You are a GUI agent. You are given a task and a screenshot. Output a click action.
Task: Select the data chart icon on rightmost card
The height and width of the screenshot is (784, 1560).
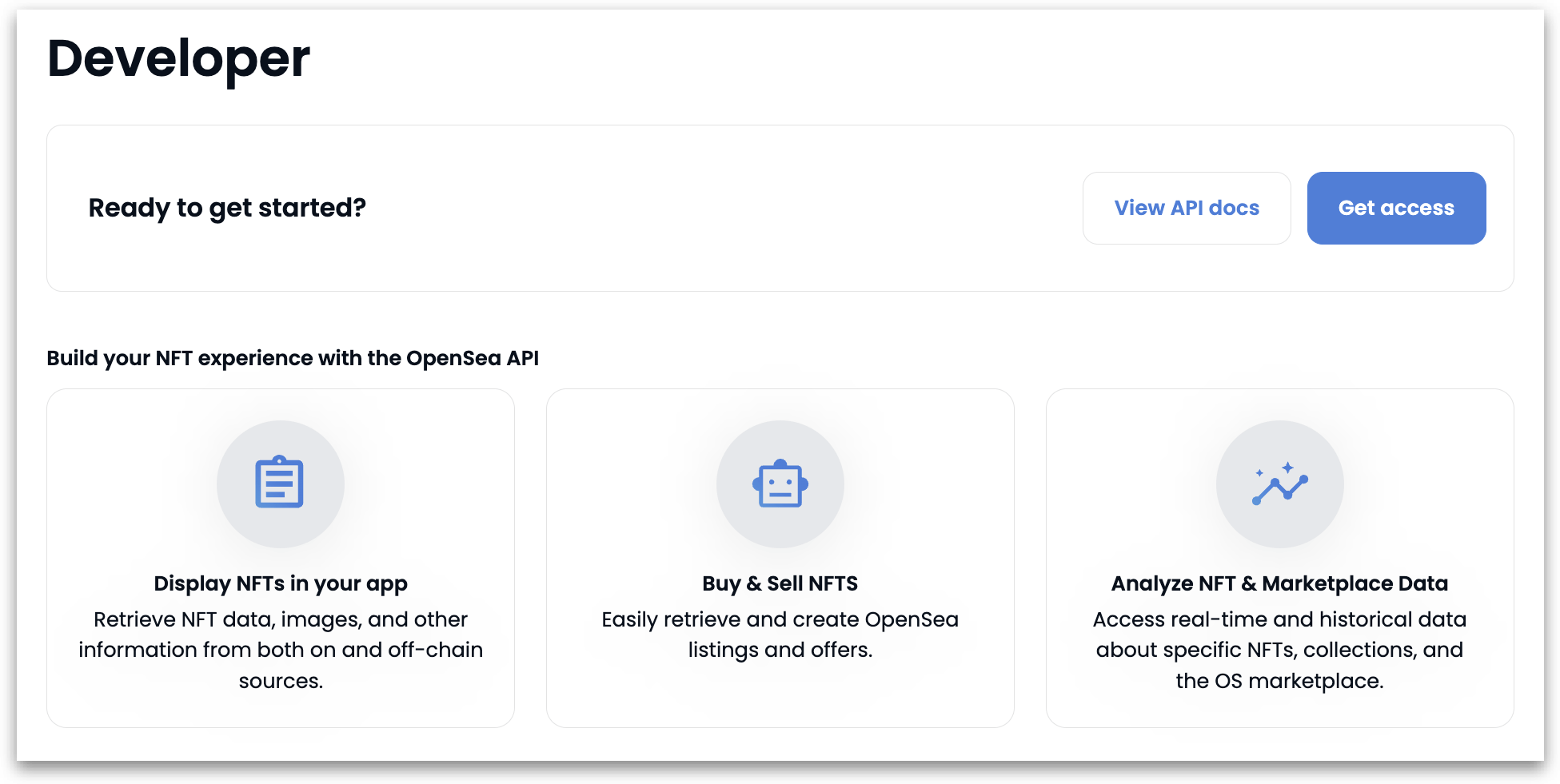tap(1279, 484)
